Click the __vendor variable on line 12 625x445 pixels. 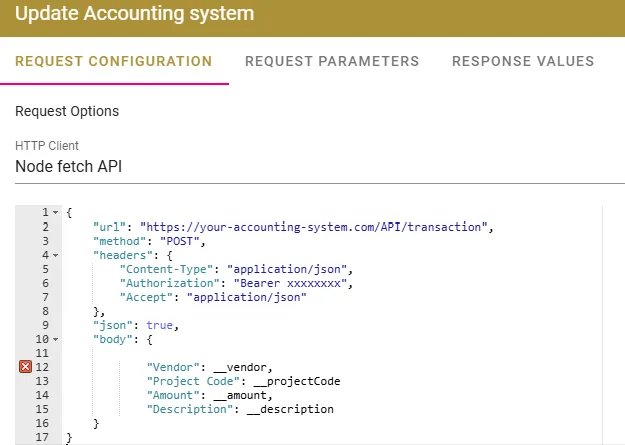pyautogui.click(x=240, y=367)
